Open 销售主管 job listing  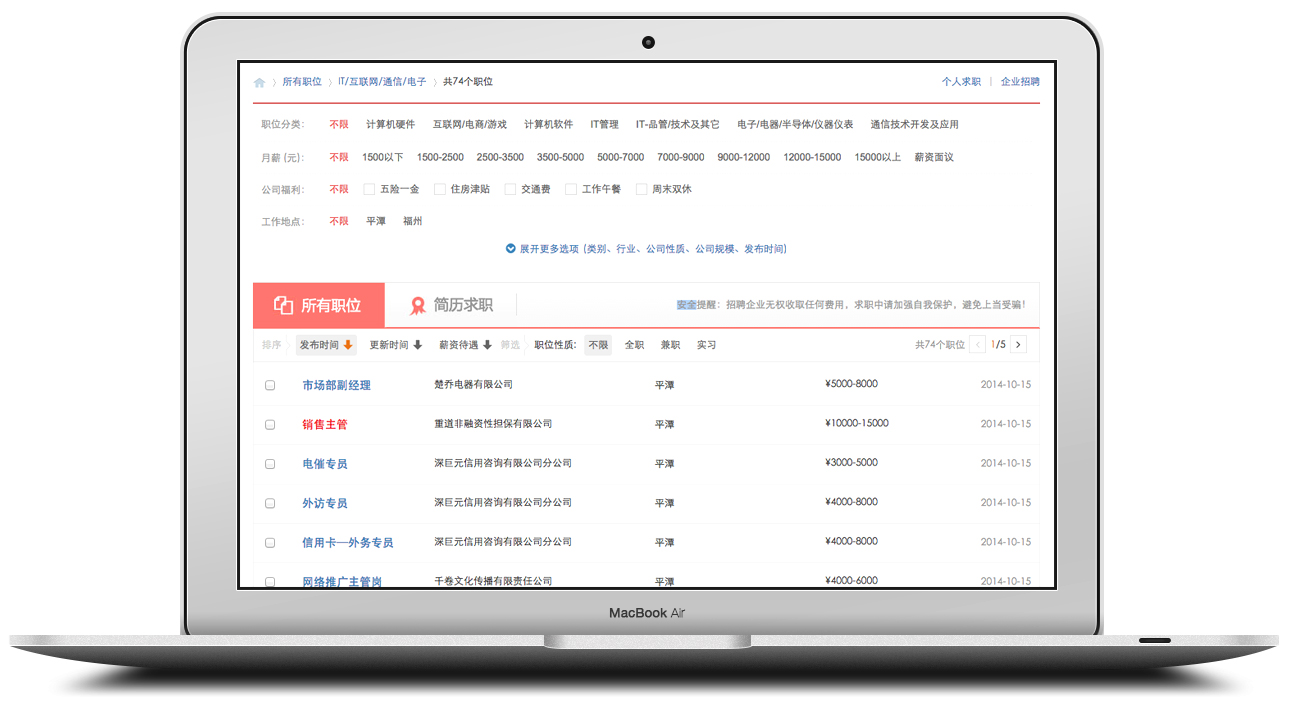pos(325,424)
